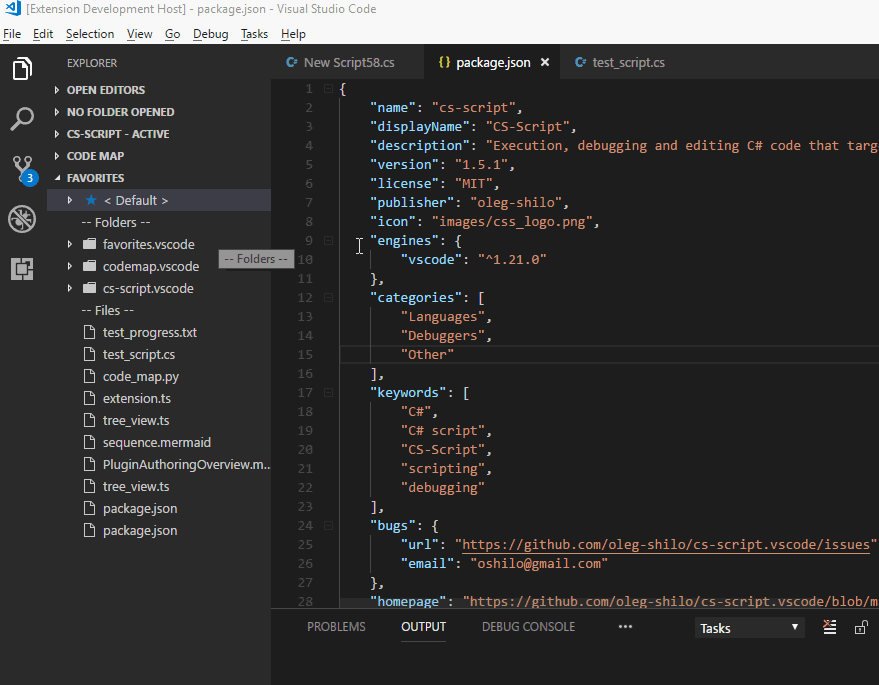Viewport: 879px width, 685px height.
Task: Switch to the New Script58.cs tab
Action: [348, 62]
